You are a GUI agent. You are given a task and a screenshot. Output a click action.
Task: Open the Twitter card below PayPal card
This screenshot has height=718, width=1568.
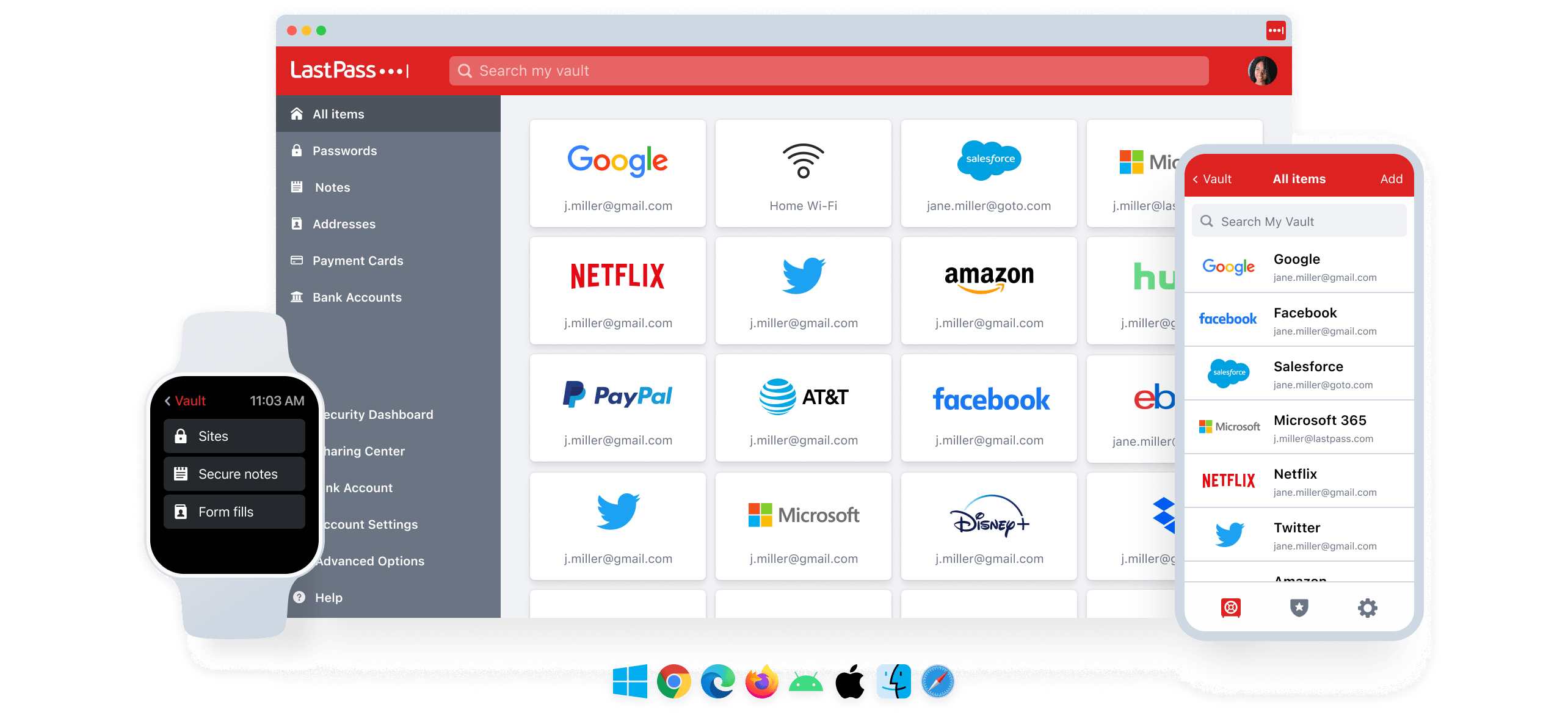tap(618, 526)
